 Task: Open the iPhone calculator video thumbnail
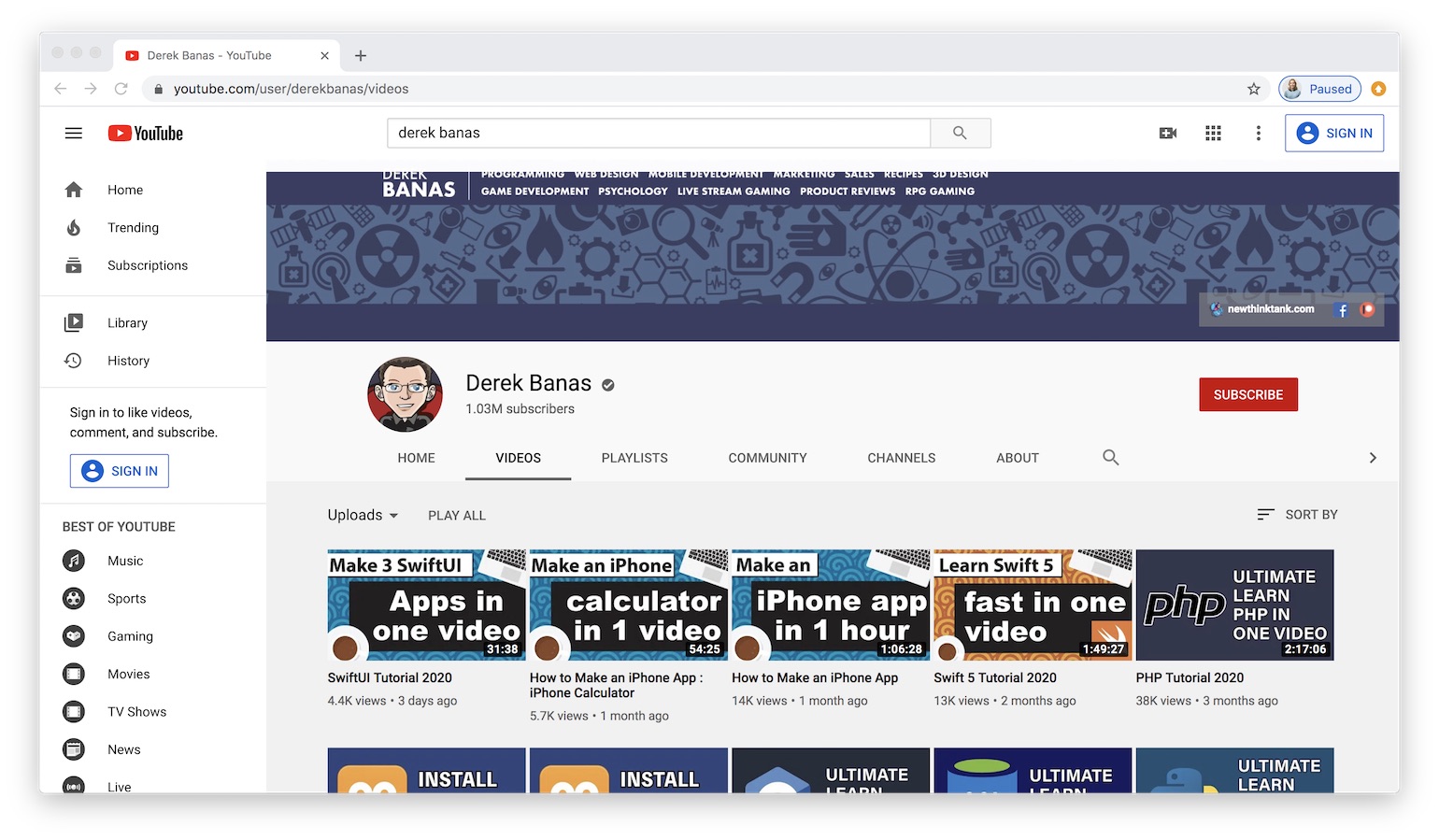coord(628,605)
